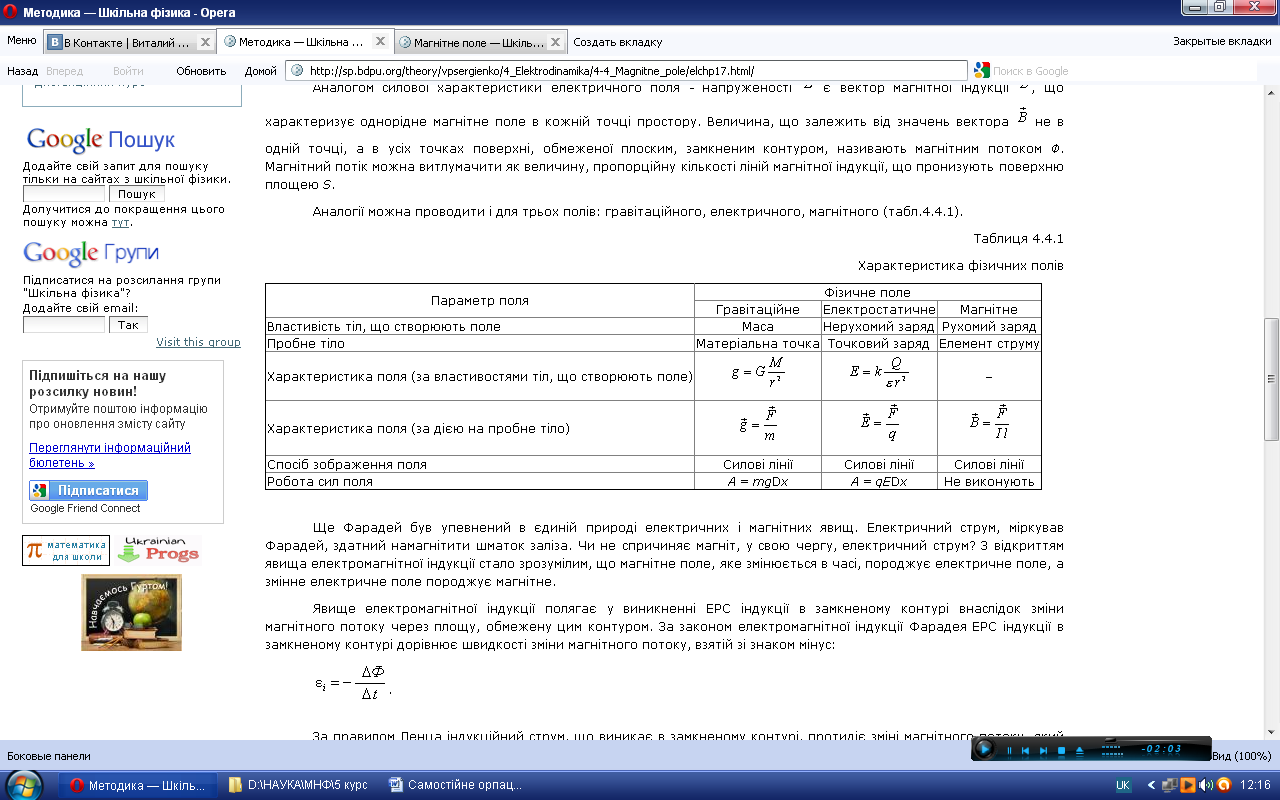Click the vertical scrollbar thumb
Viewport: 1280px width, 800px height.
(x=1272, y=379)
